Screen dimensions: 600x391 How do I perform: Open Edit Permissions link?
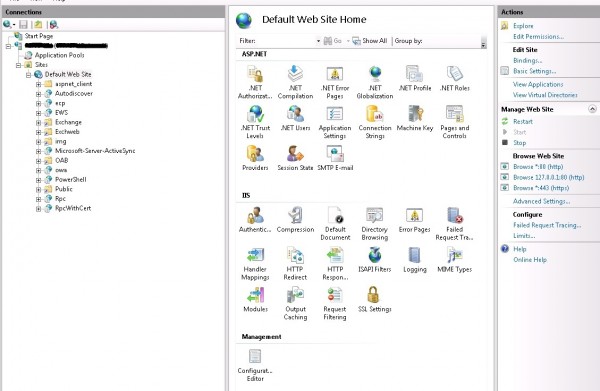coord(538,36)
